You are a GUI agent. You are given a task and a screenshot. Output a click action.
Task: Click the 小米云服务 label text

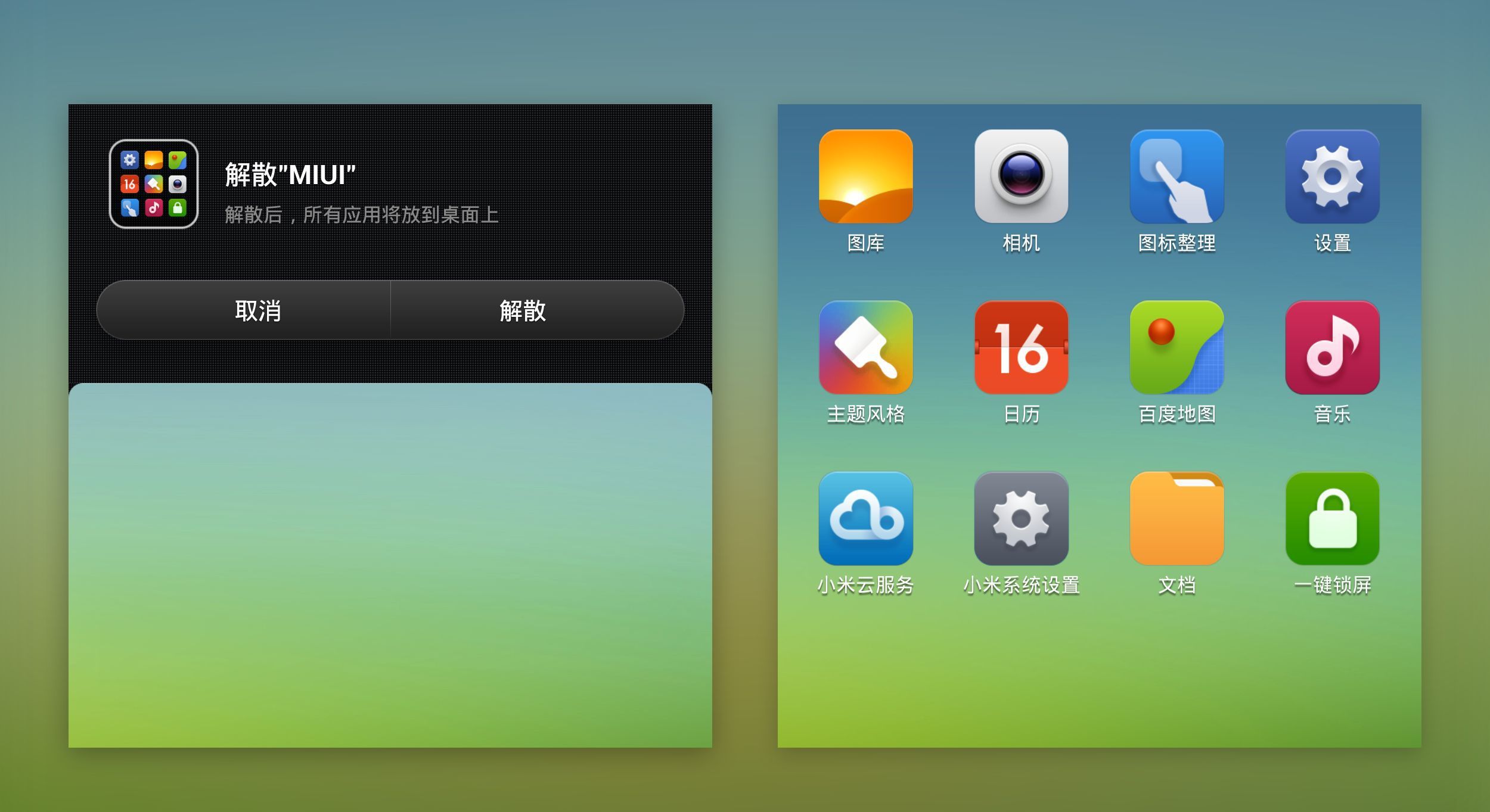click(x=865, y=585)
